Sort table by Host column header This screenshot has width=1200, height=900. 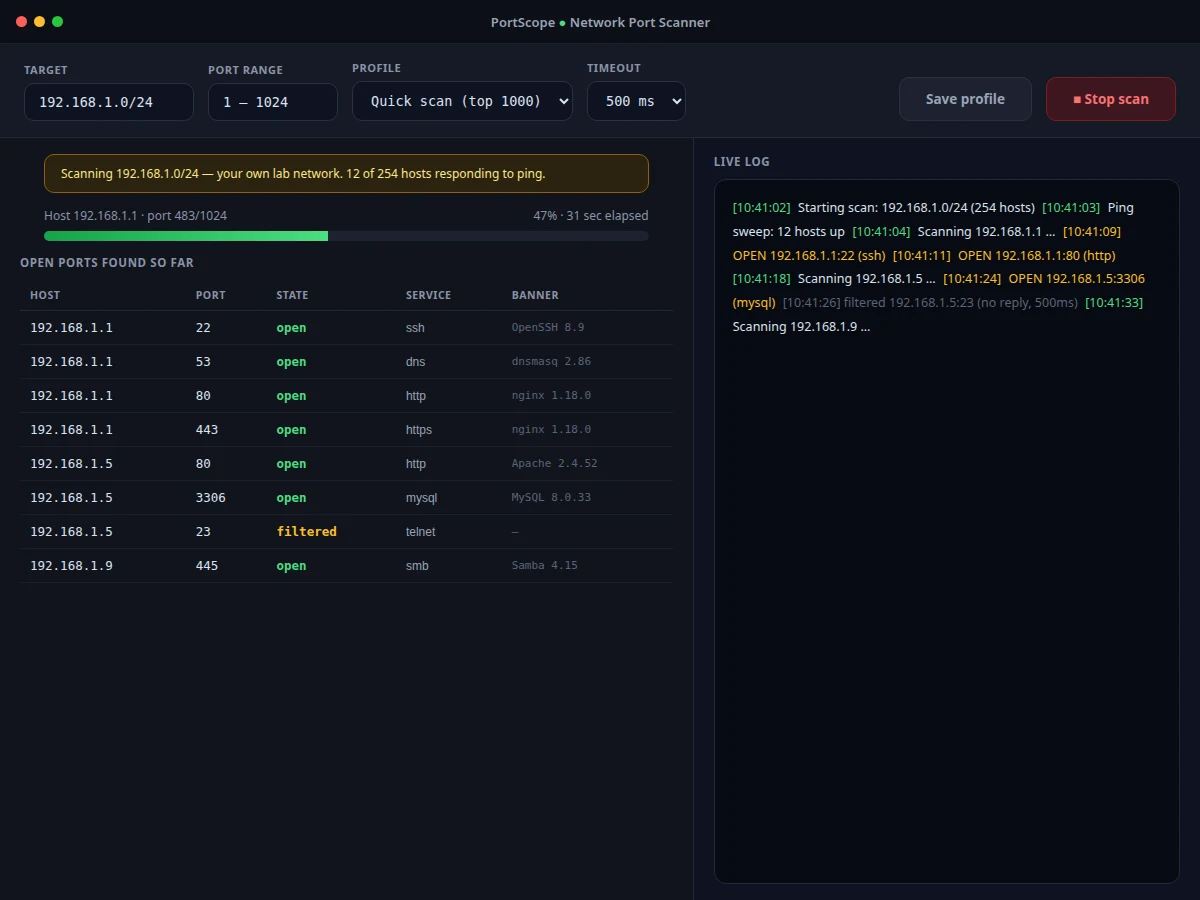(x=45, y=295)
